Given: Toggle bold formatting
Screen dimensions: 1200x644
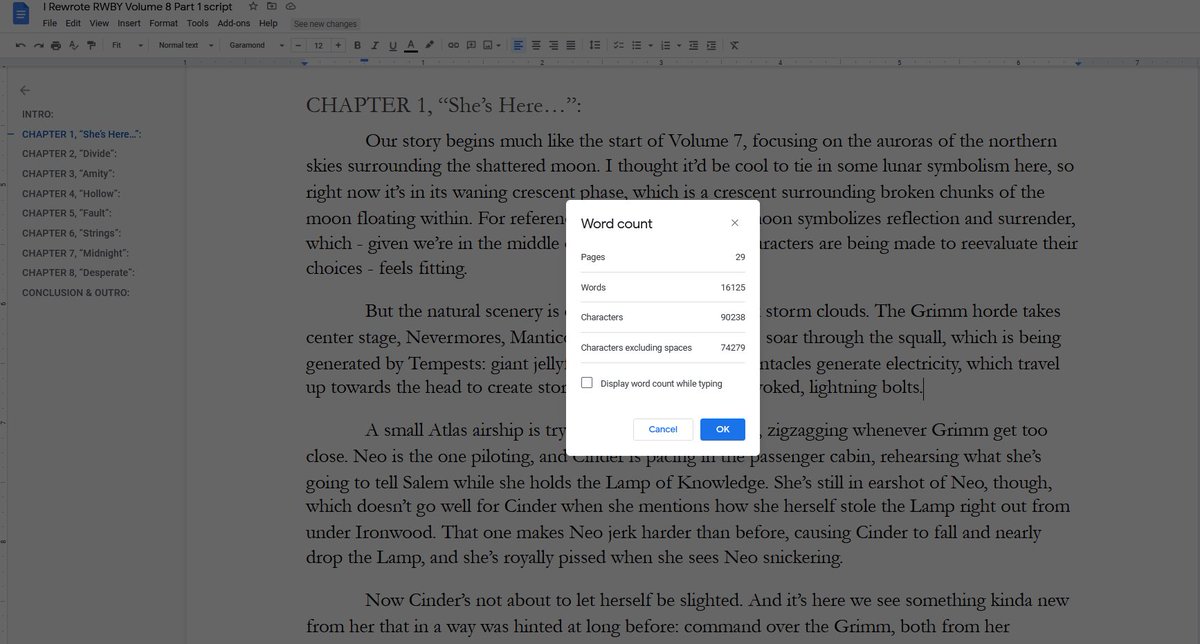Looking at the screenshot, I should point(357,45).
